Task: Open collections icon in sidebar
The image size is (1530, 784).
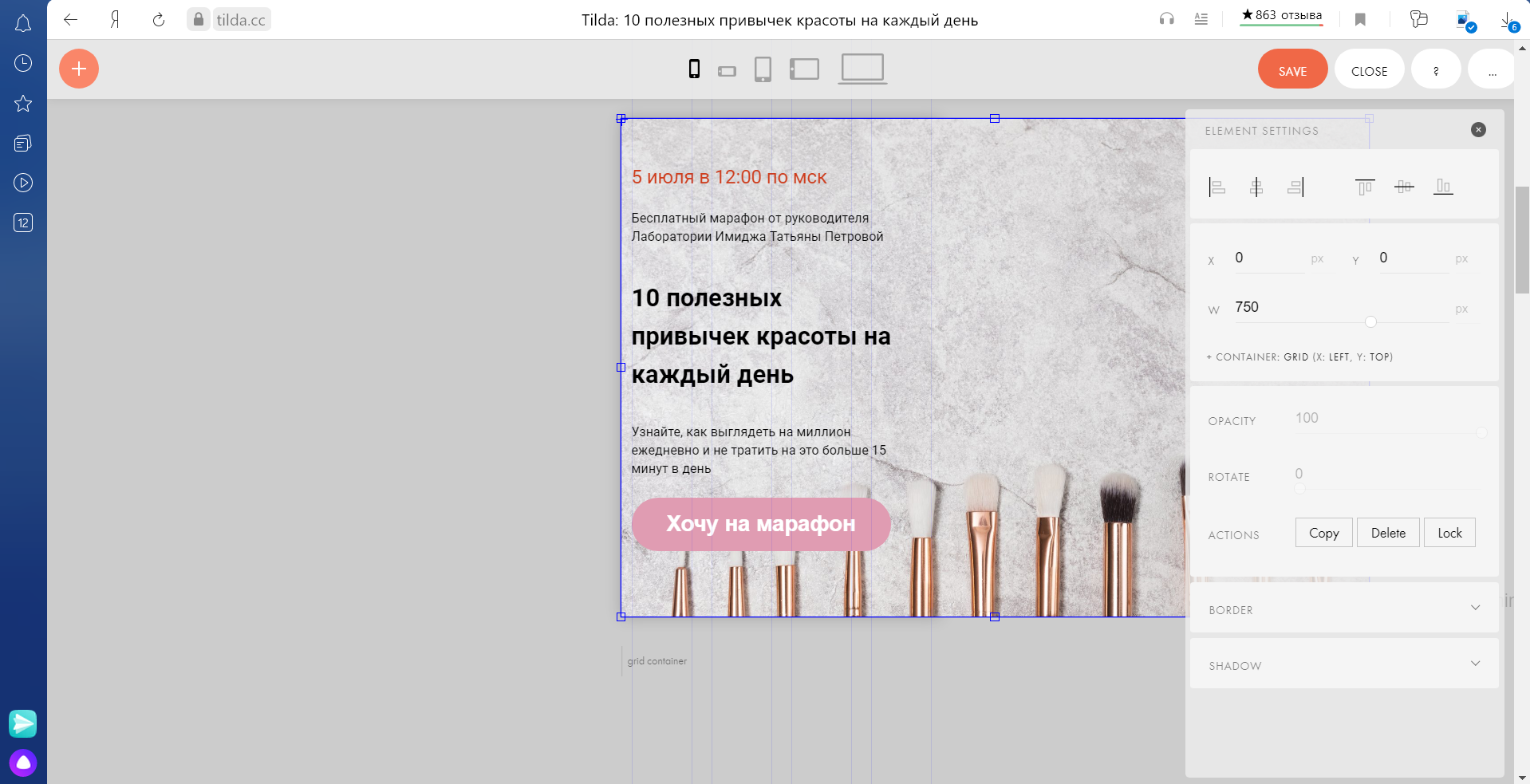Action: [23, 143]
